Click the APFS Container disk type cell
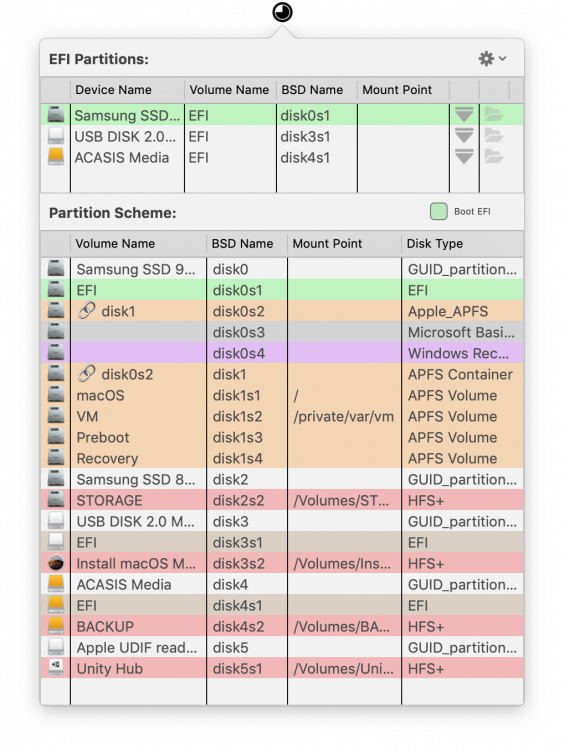The image size is (564, 750). 460,375
